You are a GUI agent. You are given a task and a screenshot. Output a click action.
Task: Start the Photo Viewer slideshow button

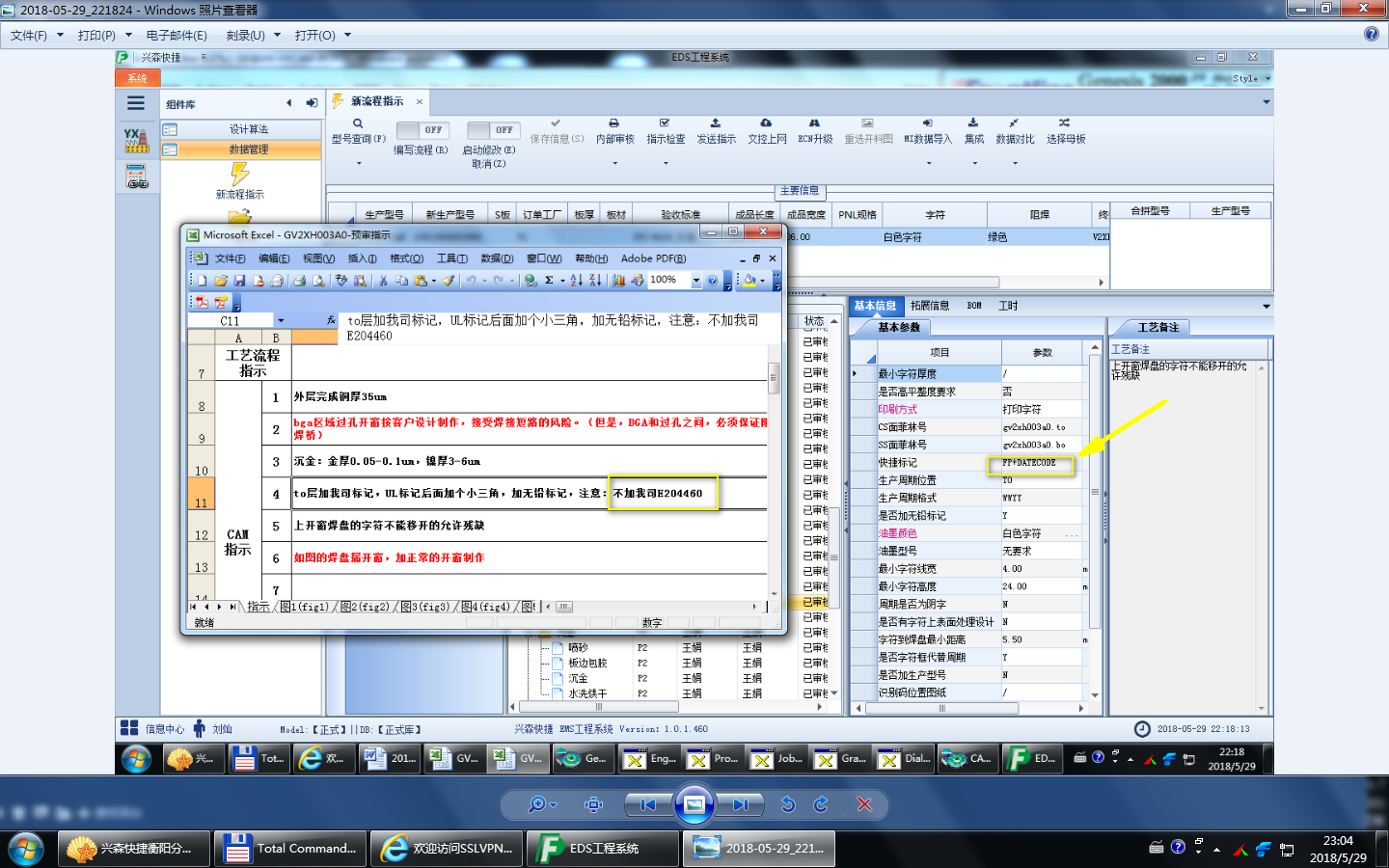pyautogui.click(x=694, y=804)
